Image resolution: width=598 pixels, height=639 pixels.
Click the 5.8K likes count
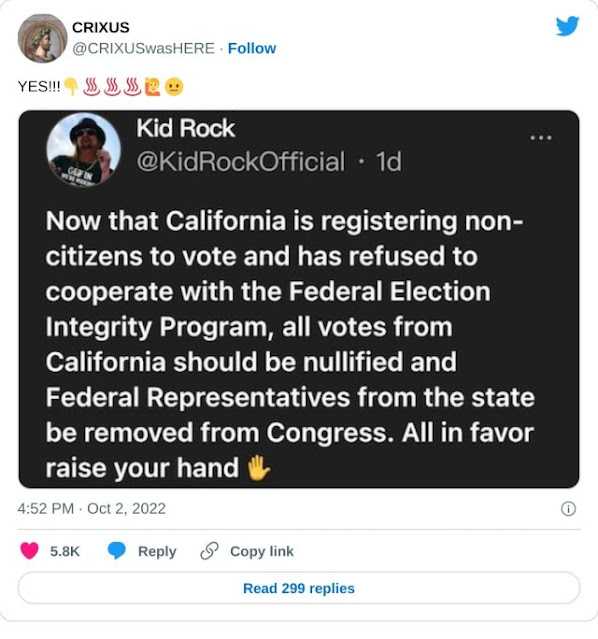[x=65, y=551]
